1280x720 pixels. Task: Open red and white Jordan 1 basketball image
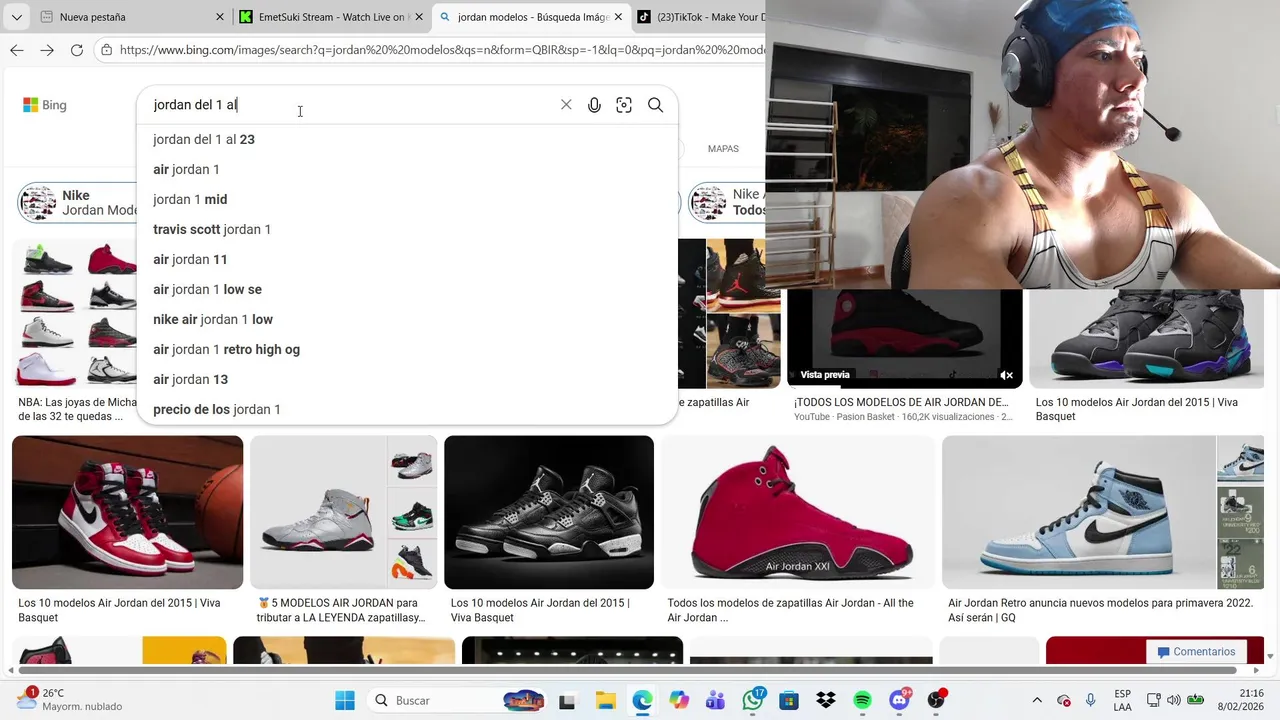[127, 512]
